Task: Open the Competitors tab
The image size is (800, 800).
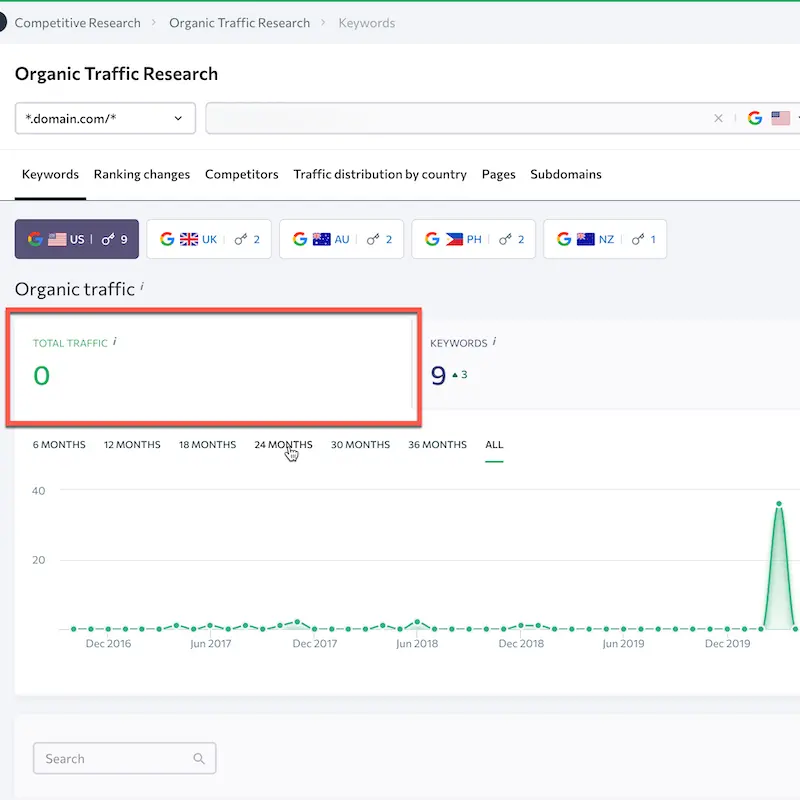Action: [x=241, y=174]
